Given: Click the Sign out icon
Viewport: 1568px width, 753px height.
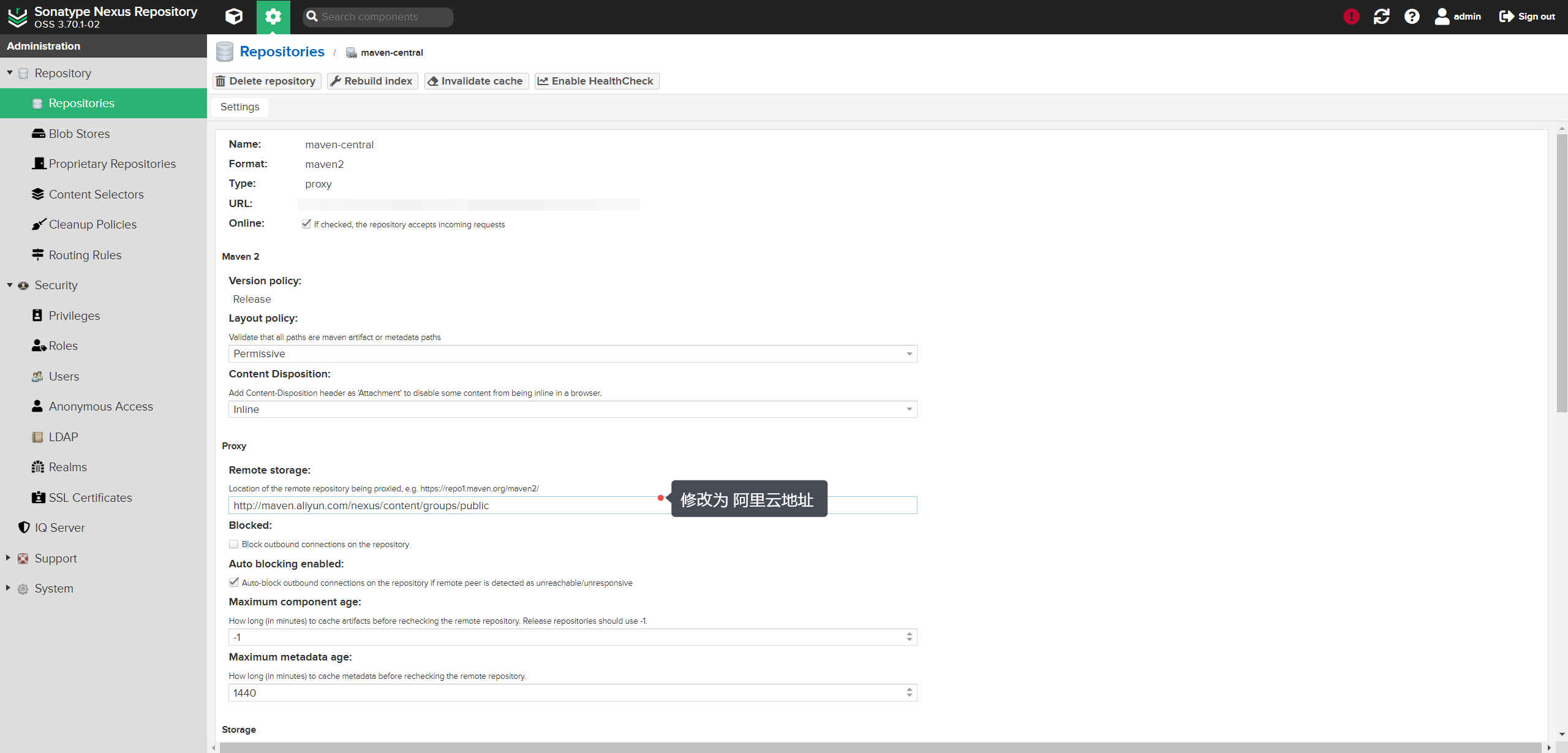Looking at the screenshot, I should [1506, 17].
